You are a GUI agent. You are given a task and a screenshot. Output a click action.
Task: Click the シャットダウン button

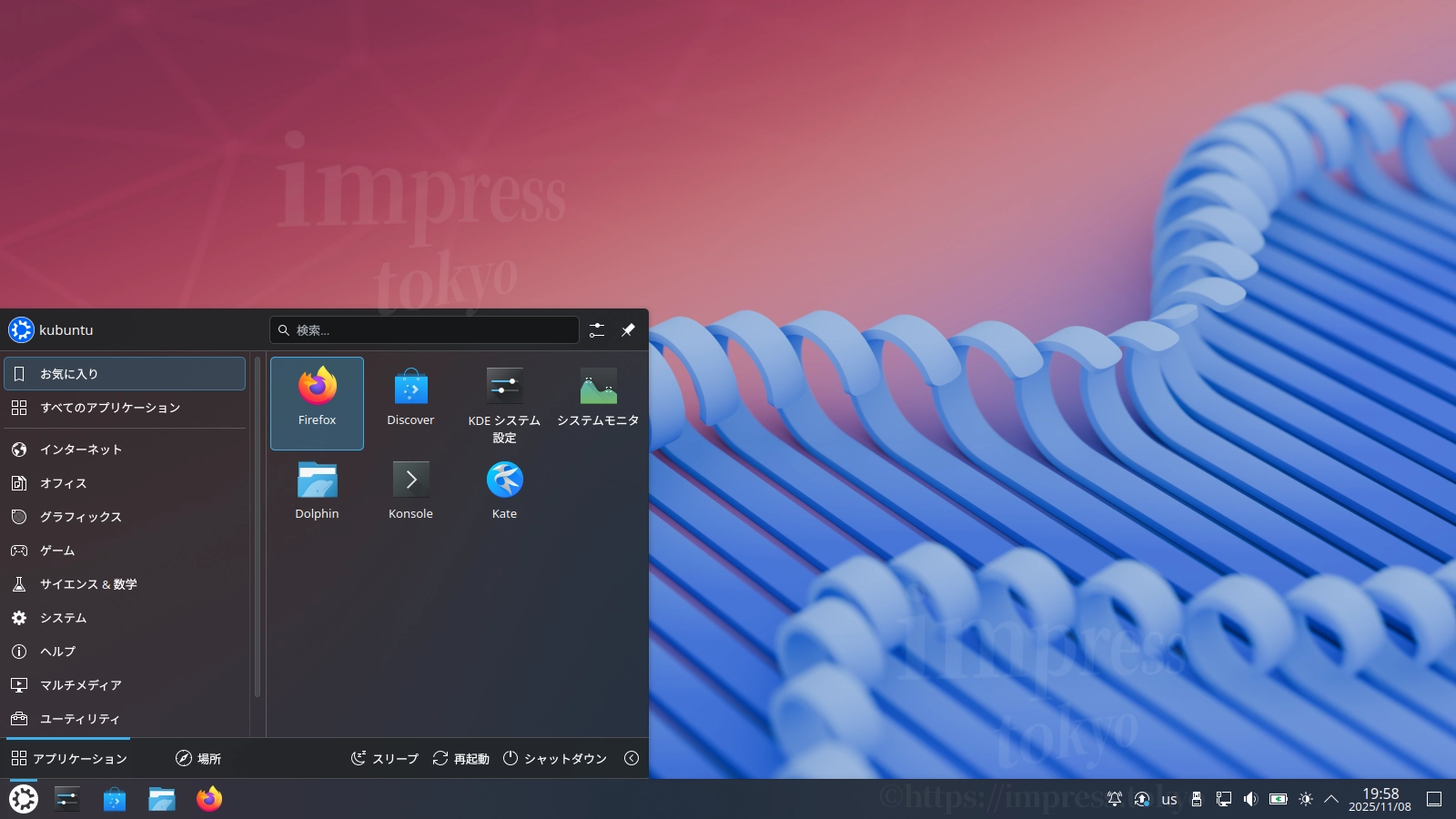[x=555, y=758]
